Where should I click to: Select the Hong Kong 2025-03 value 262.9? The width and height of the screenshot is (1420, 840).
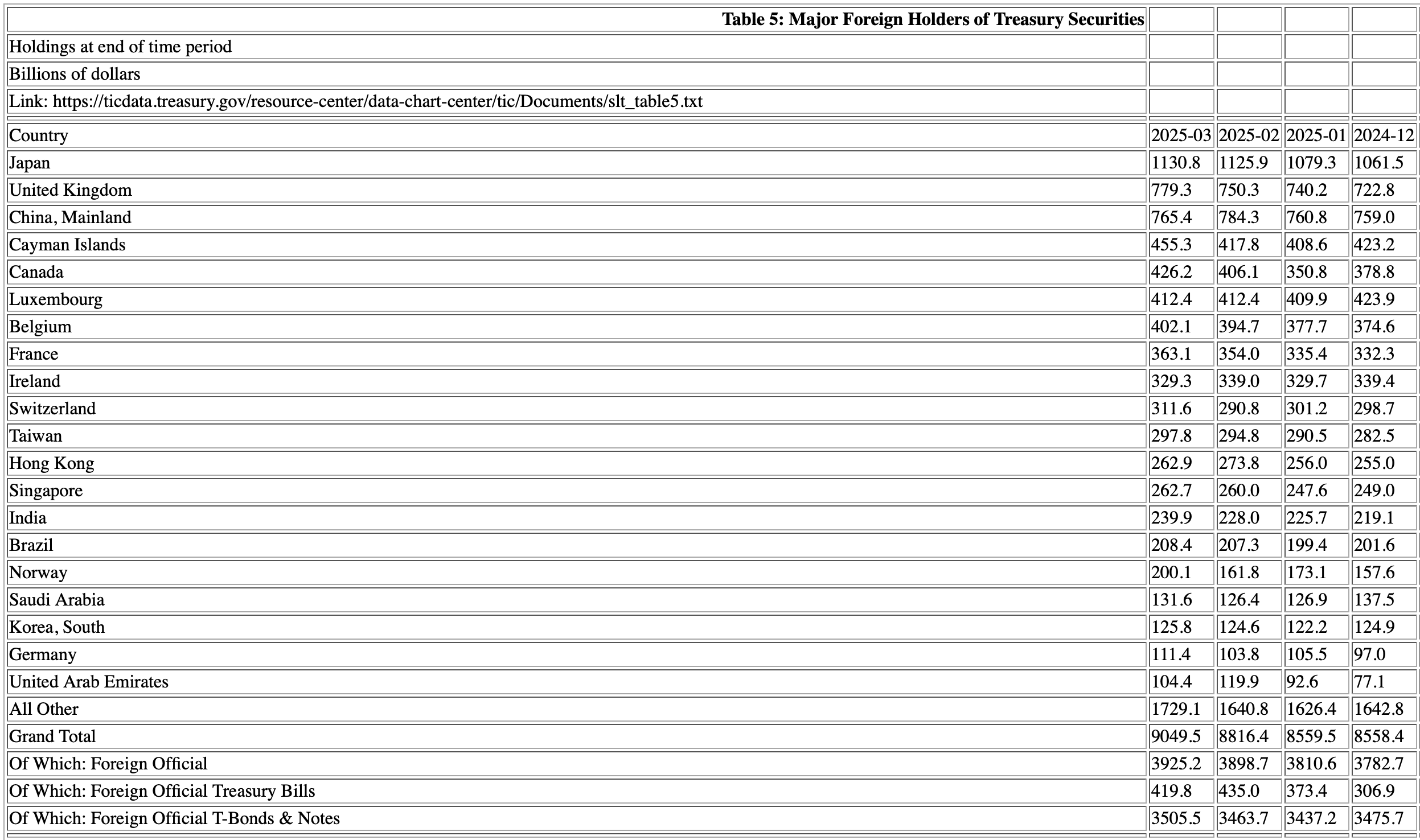1171,463
